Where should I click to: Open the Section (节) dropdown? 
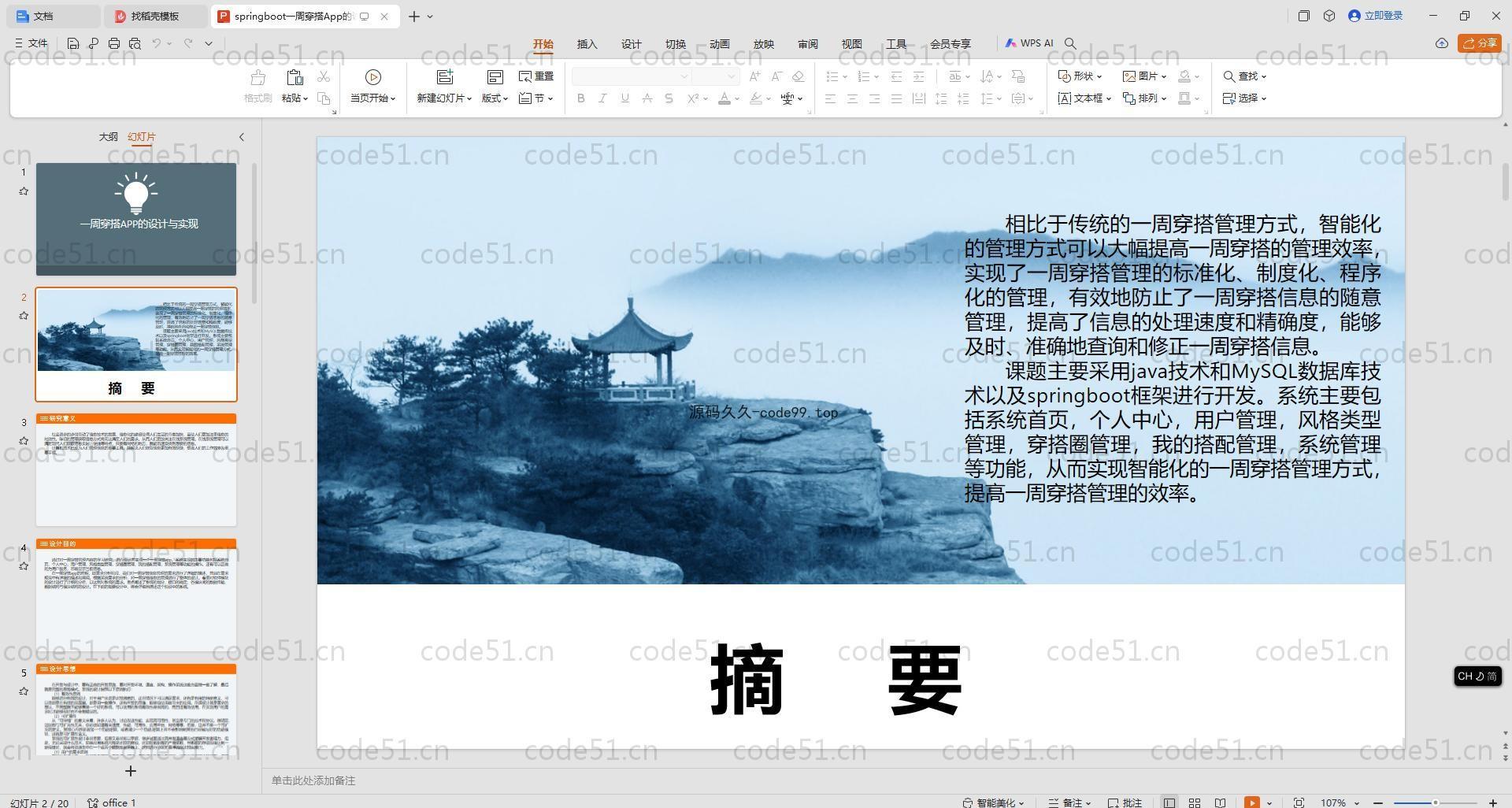(x=536, y=98)
